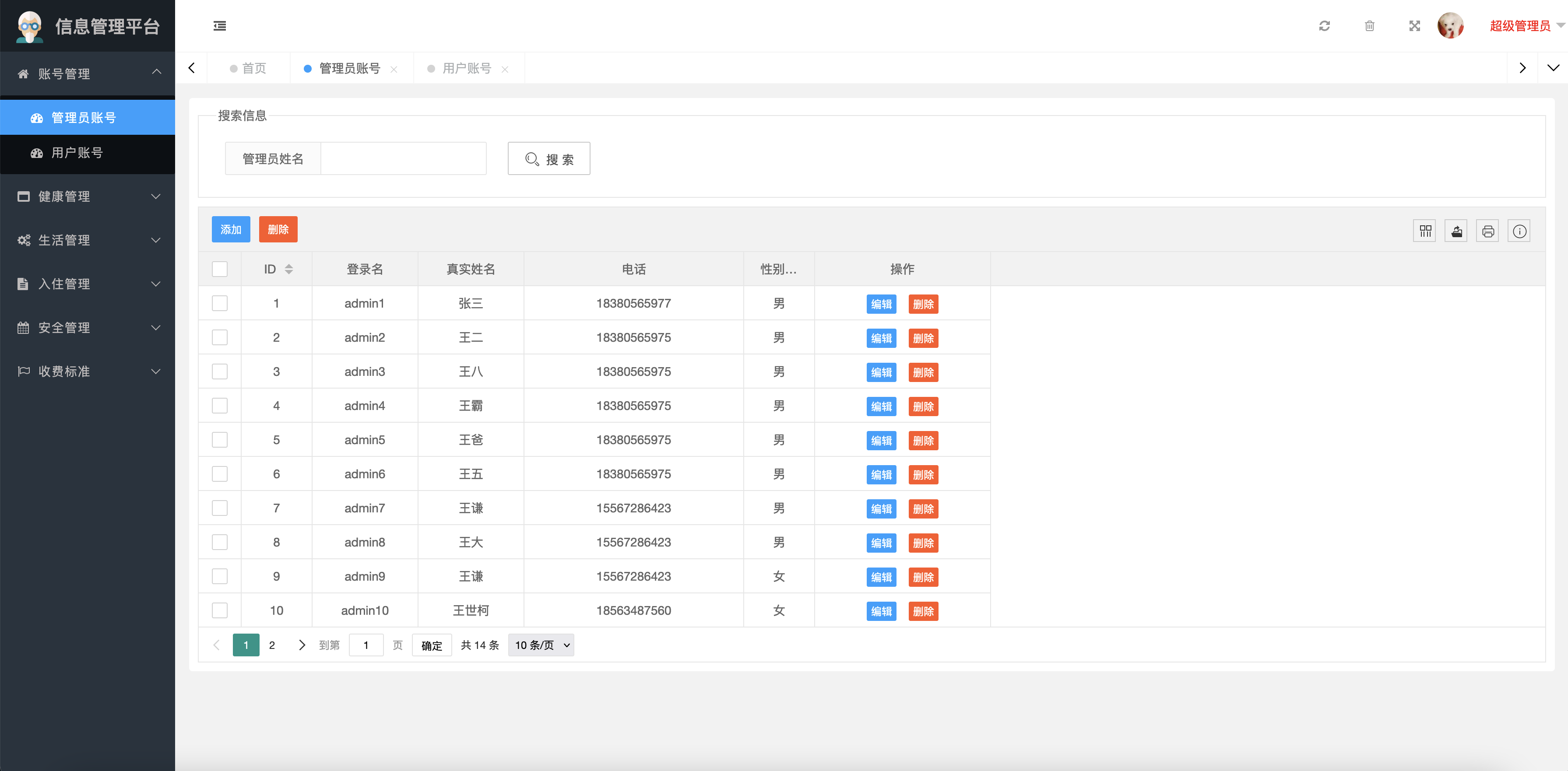1568x771 pixels.
Task: Click the print table icon
Action: [x=1487, y=231]
